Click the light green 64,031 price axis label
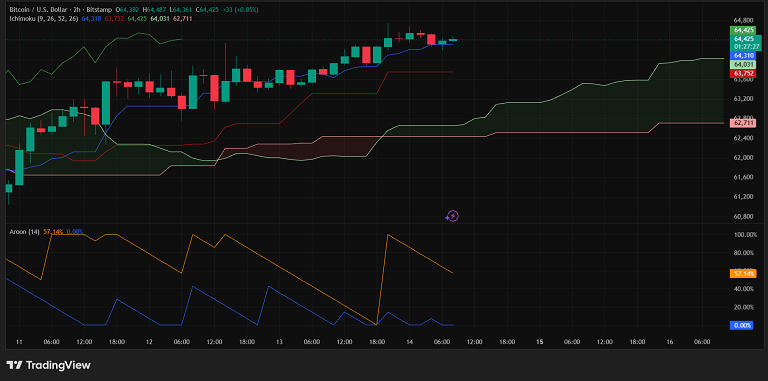 [x=744, y=65]
